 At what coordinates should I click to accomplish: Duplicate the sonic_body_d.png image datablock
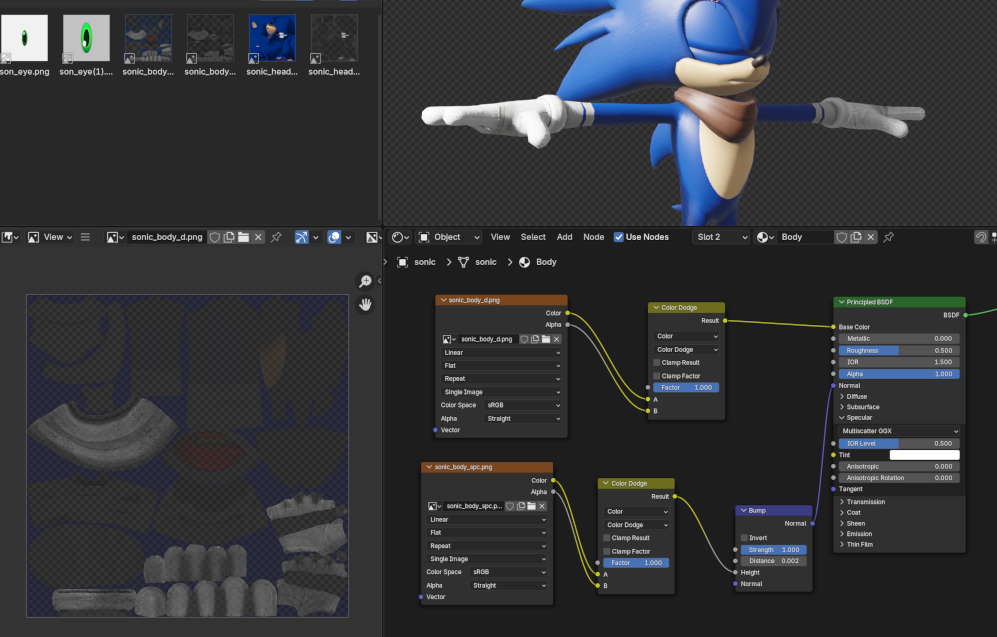[x=229, y=237]
